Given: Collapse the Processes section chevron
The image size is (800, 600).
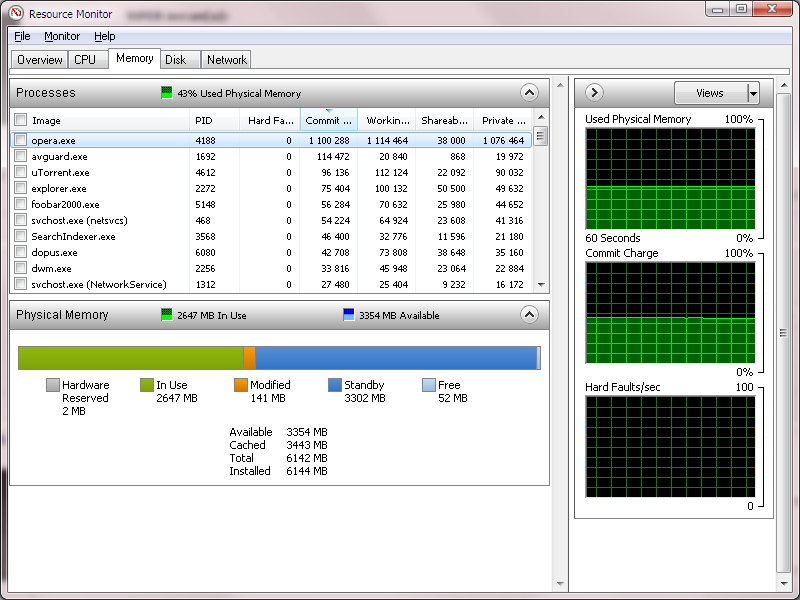Looking at the screenshot, I should click(x=529, y=93).
